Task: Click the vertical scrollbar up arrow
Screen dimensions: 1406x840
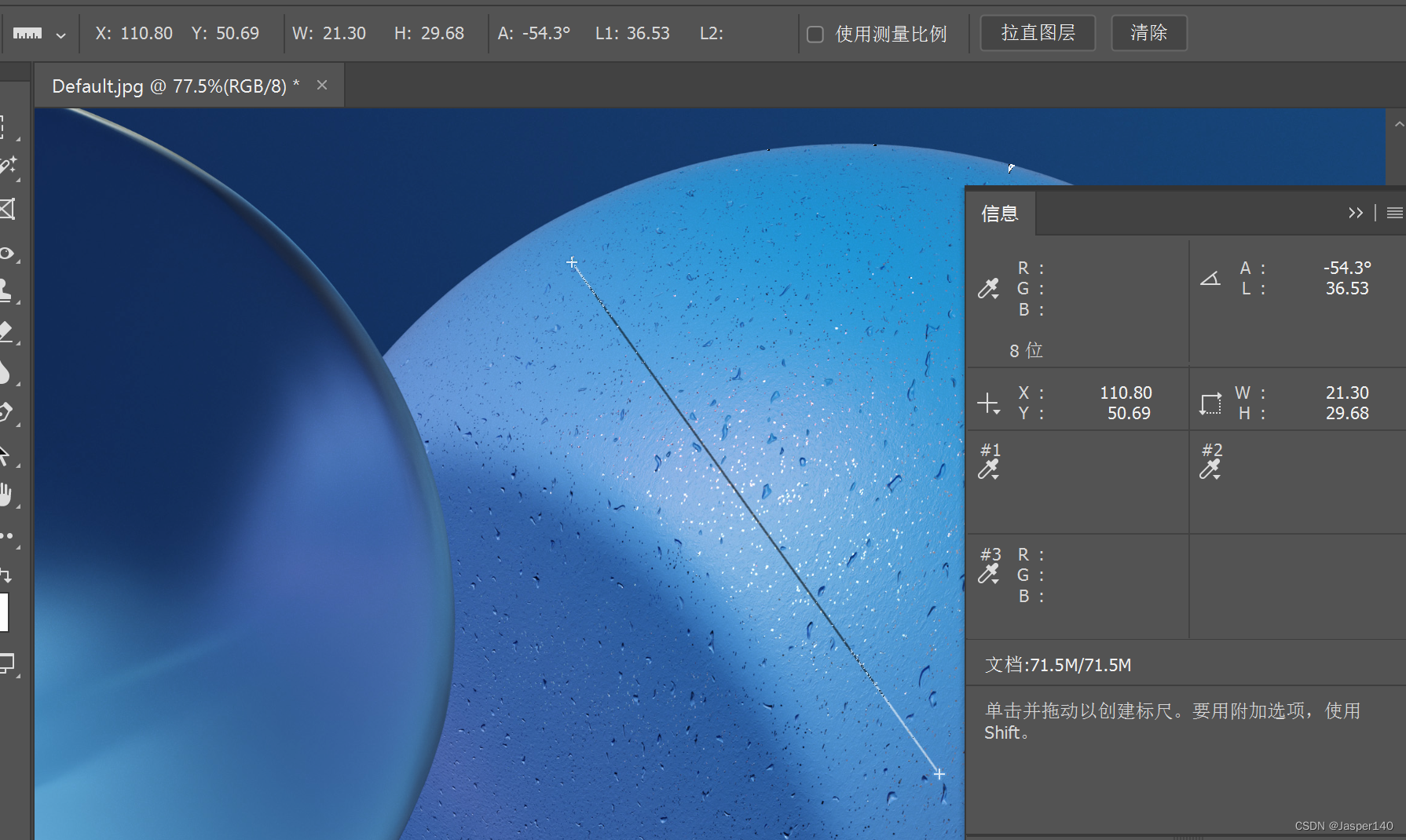Action: point(1399,125)
